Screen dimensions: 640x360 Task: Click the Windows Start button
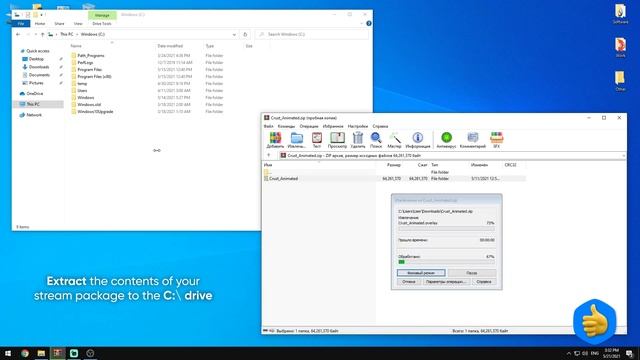coord(8,353)
